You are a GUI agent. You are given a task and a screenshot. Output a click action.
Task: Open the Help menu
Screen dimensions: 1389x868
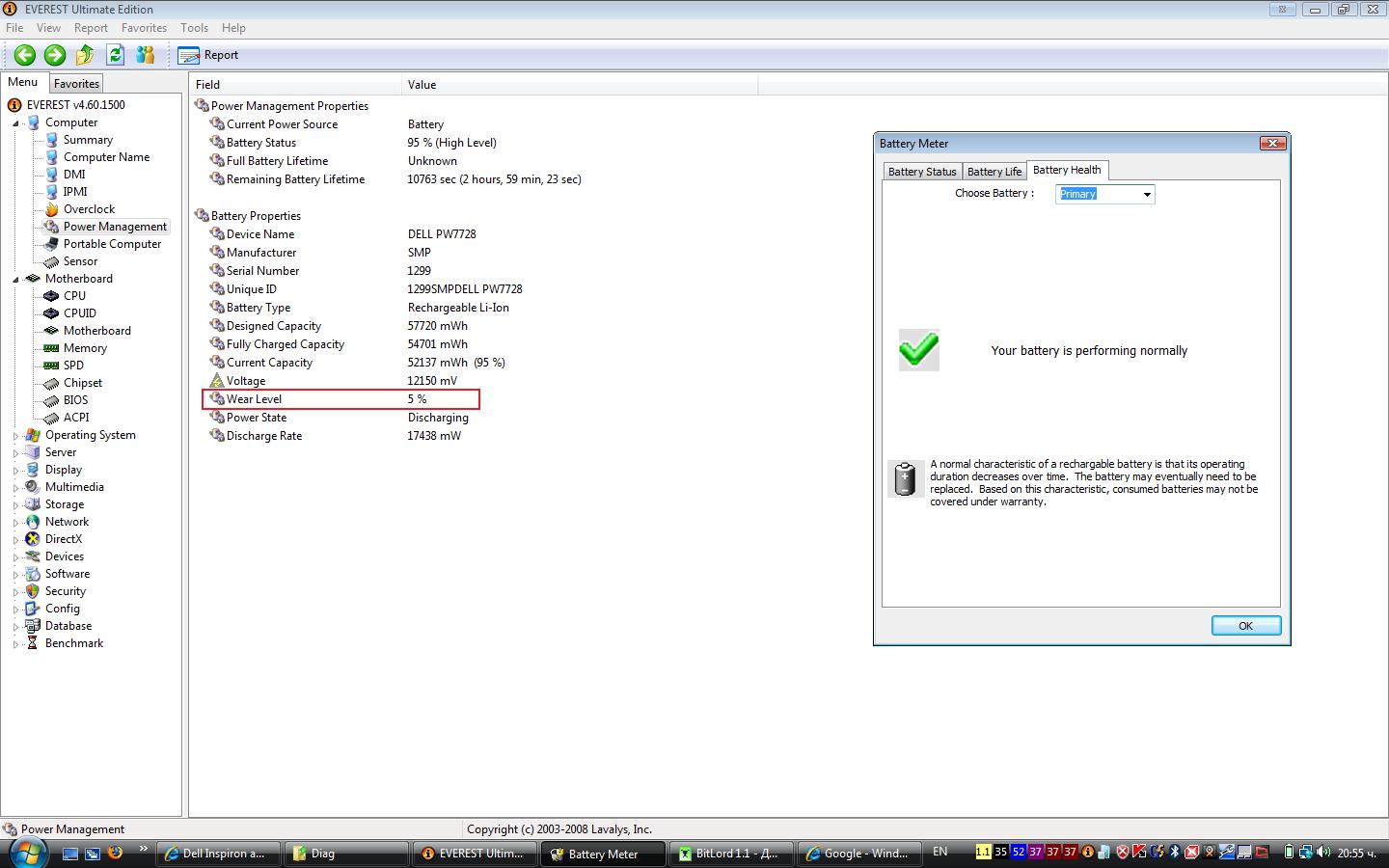(x=233, y=28)
